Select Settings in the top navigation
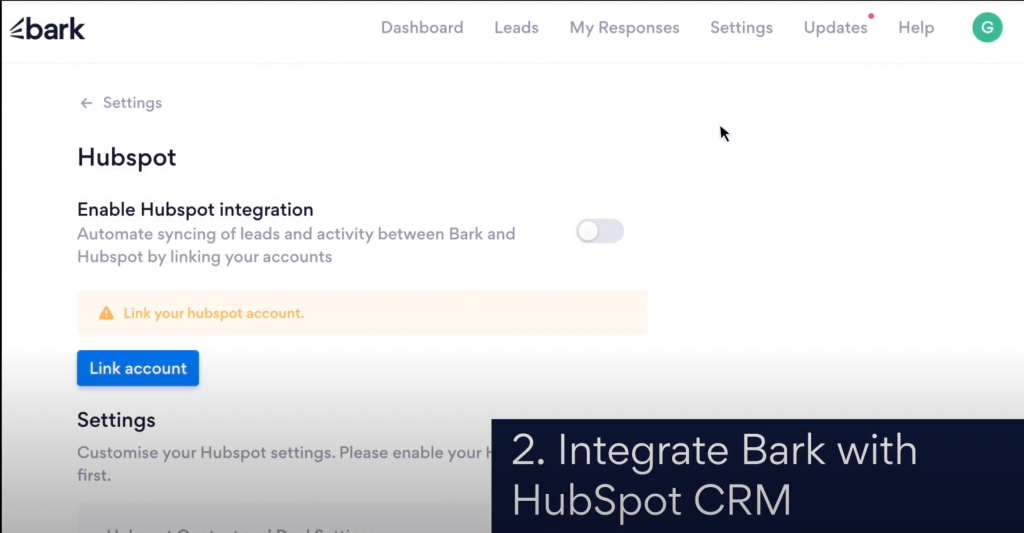The image size is (1024, 533). coord(741,27)
